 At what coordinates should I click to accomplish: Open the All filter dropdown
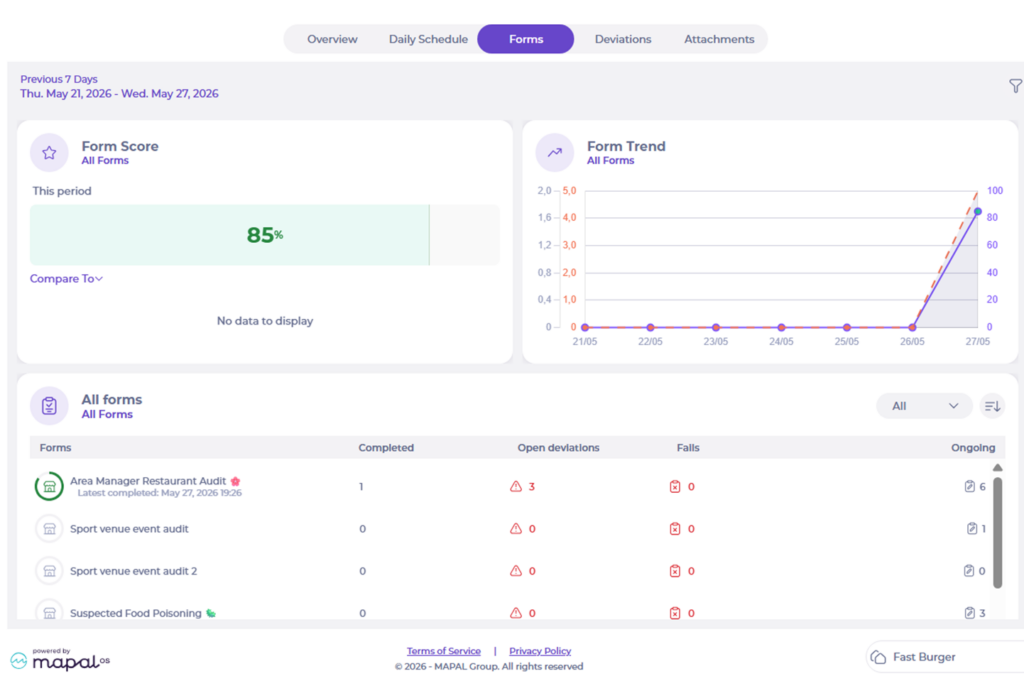(924, 406)
